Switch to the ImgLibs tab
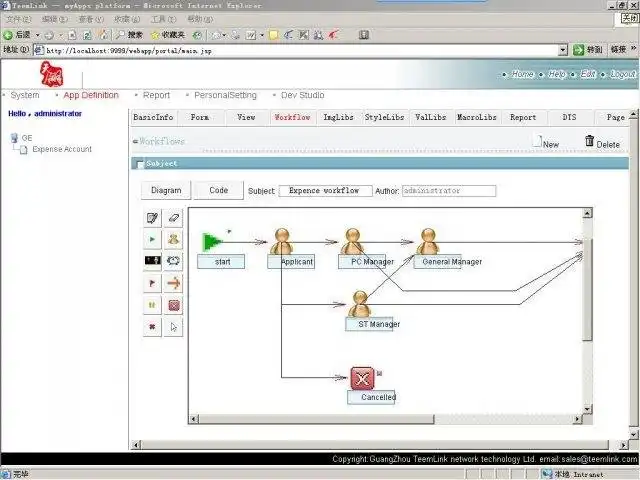Image resolution: width=640 pixels, height=480 pixels. pos(338,117)
